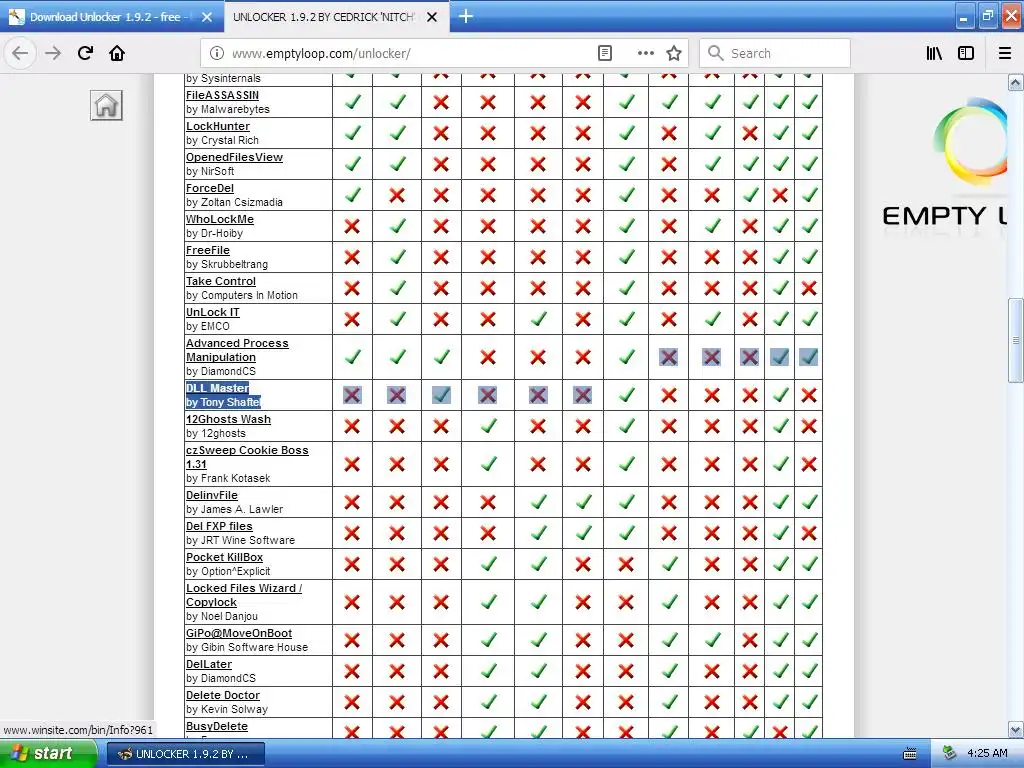
Task: Select UNLOCKER 1.9.2 BY CEDRICK tab
Action: (323, 17)
